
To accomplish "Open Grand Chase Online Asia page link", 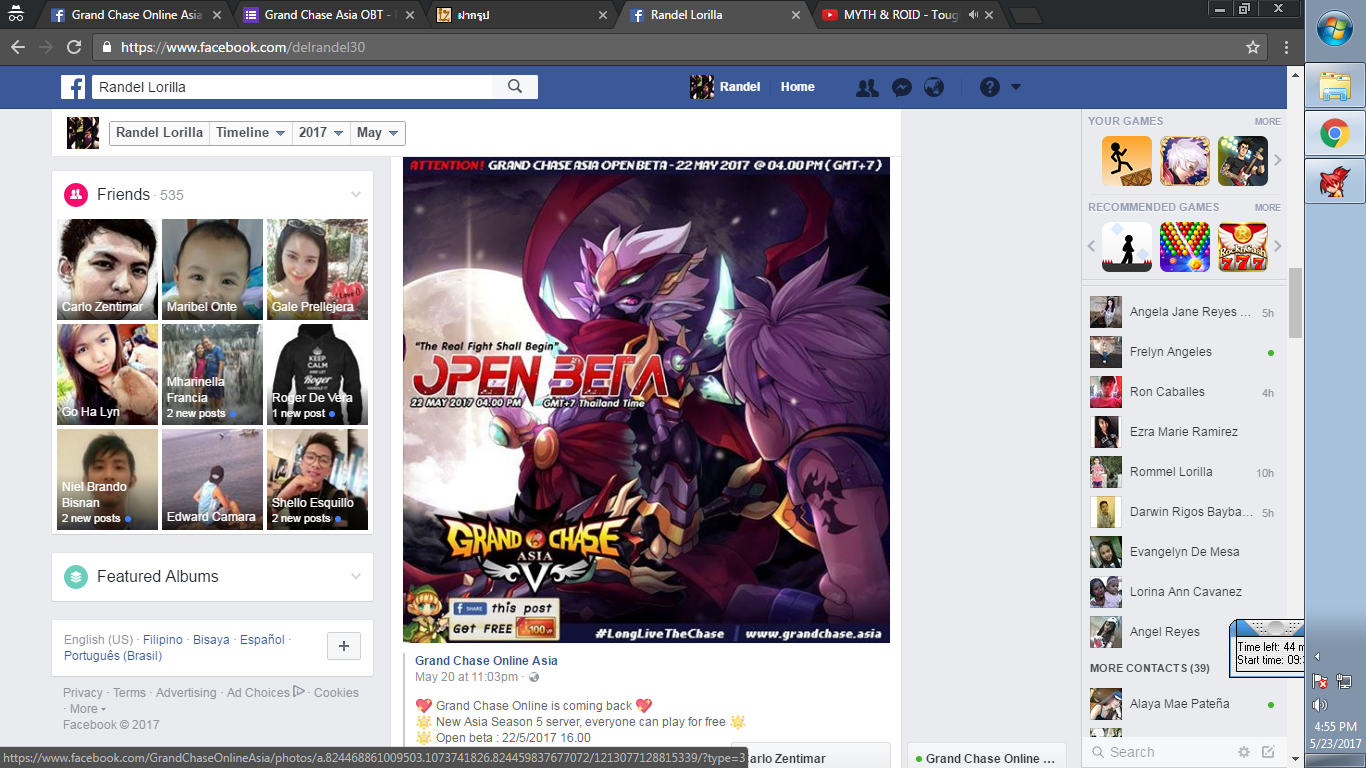I will [486, 660].
